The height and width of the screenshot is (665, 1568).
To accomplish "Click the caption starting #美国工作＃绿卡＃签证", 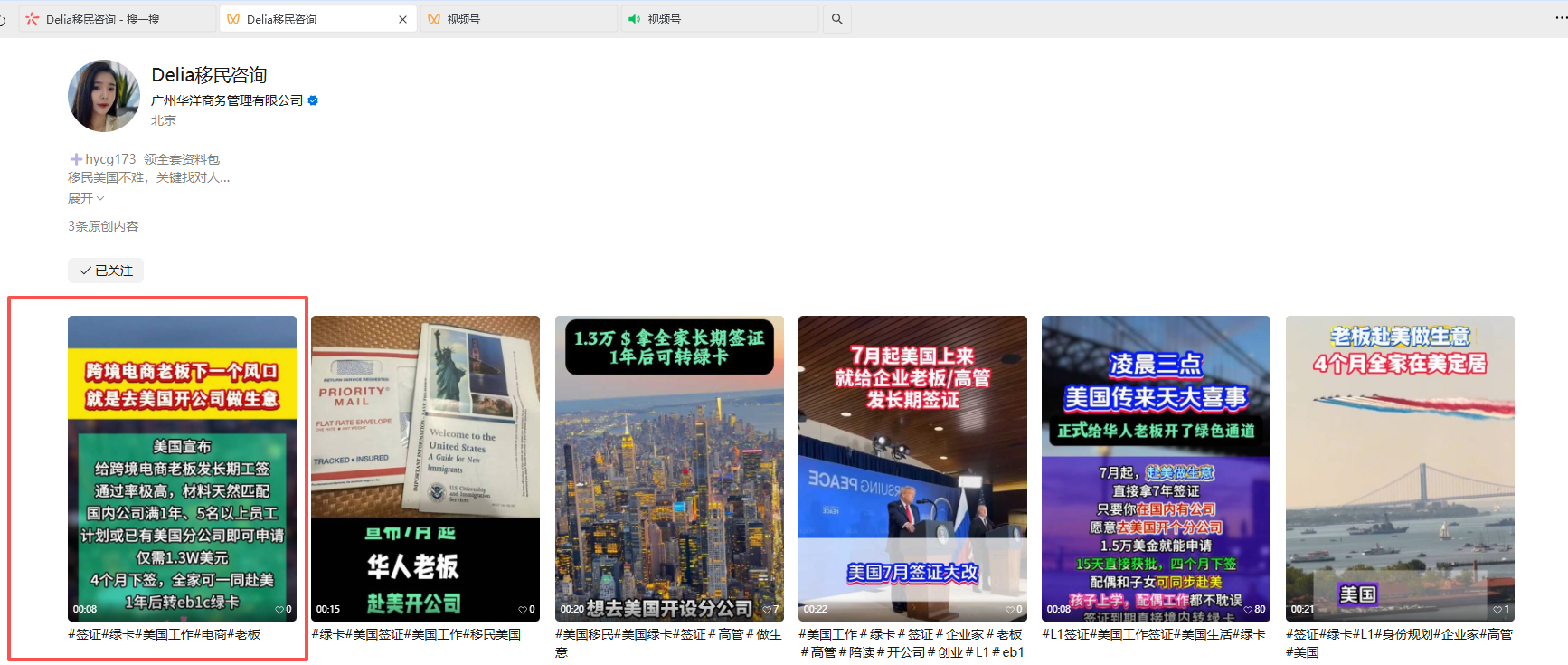I will [912, 643].
